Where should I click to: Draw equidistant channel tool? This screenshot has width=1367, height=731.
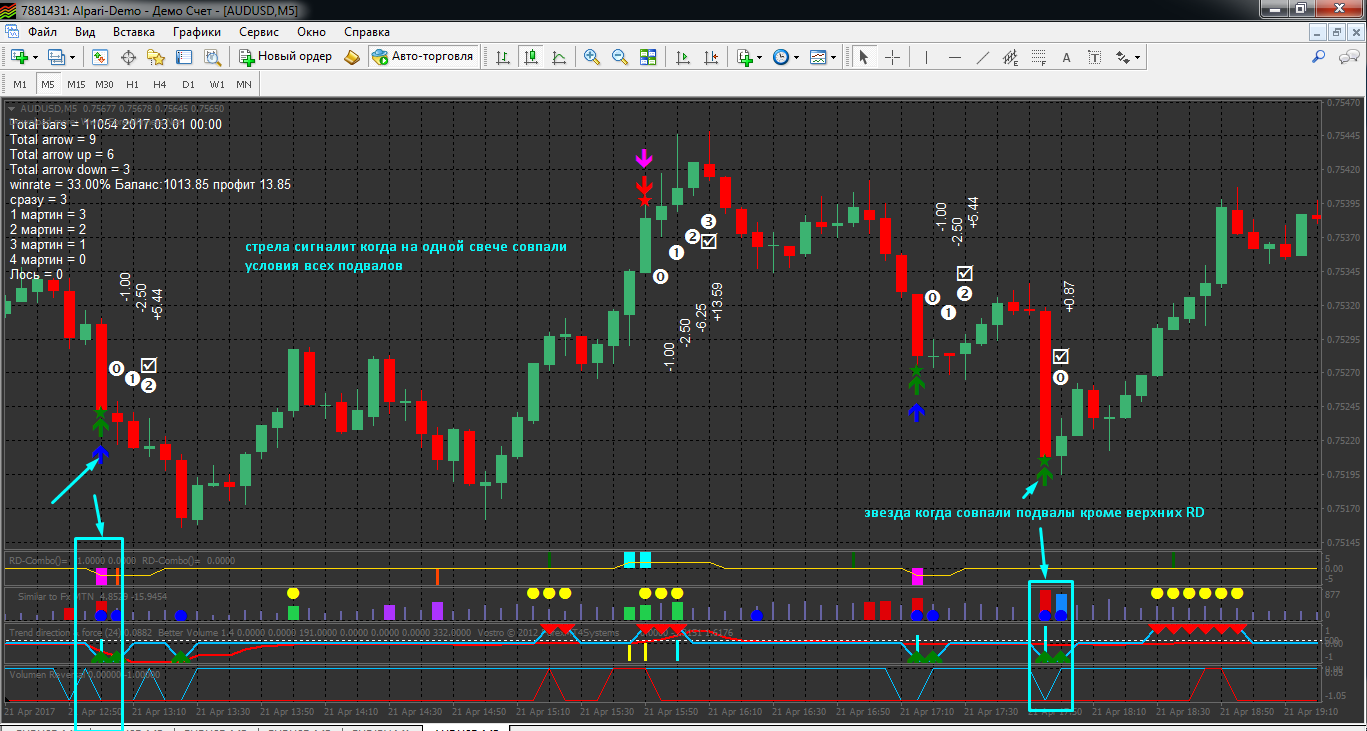coord(1011,57)
